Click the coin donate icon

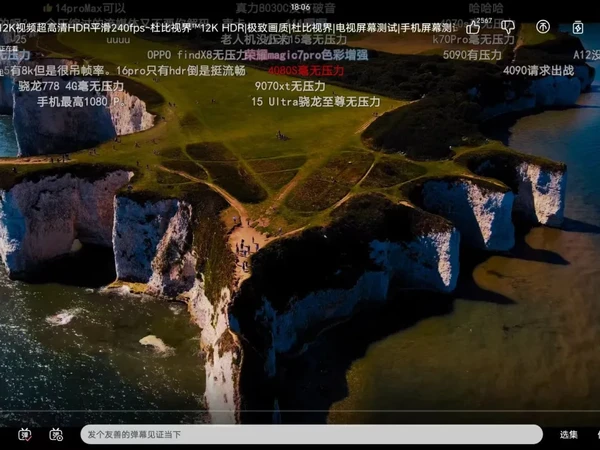(543, 27)
